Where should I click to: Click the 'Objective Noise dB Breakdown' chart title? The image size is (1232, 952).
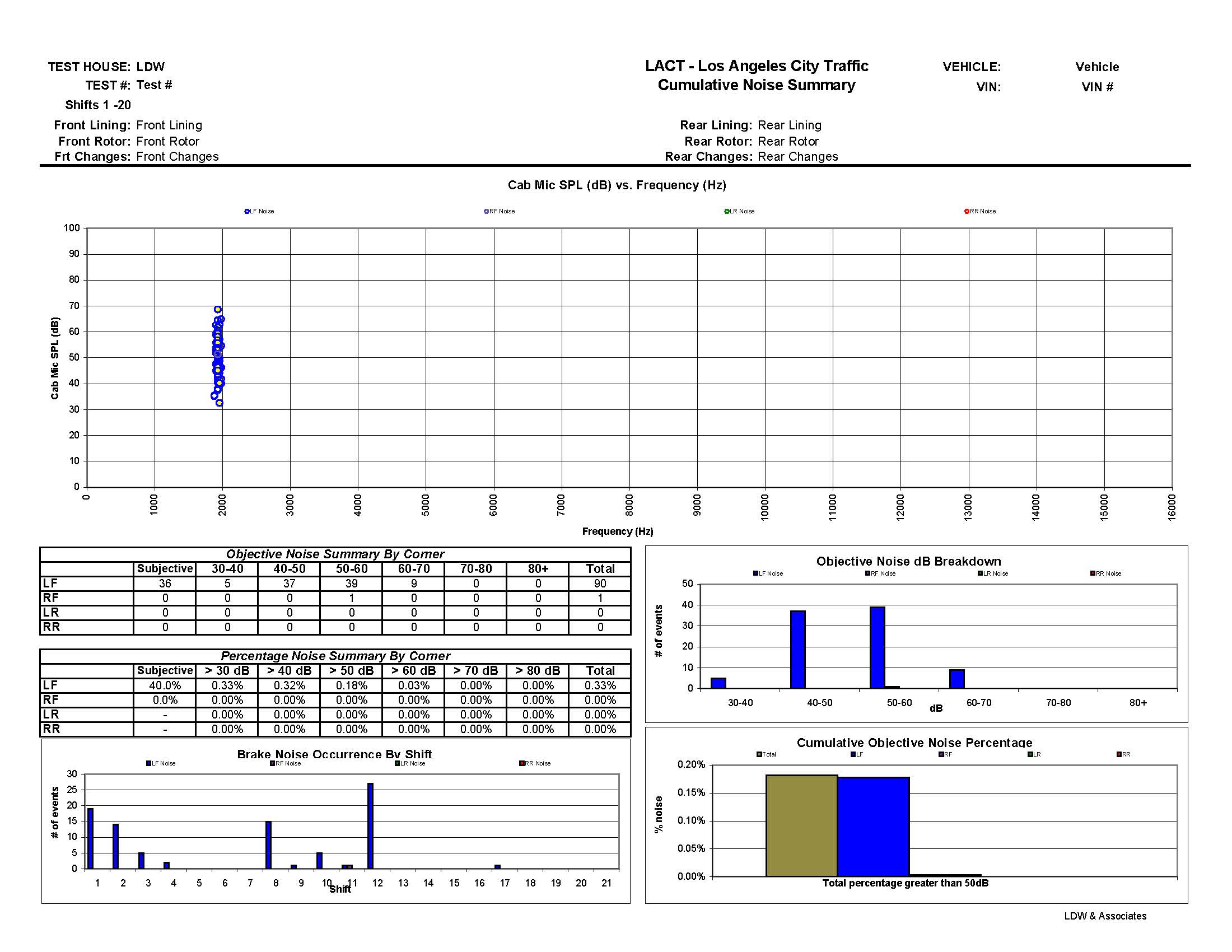(x=909, y=561)
